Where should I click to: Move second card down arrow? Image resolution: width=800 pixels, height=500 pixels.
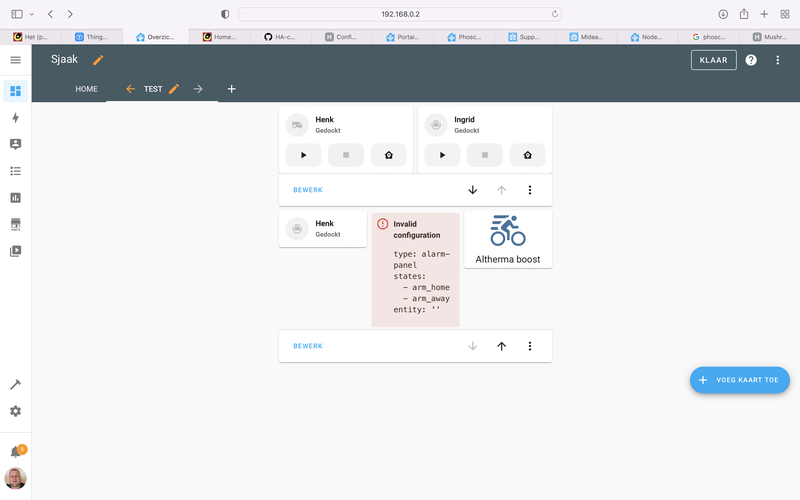(x=472, y=346)
